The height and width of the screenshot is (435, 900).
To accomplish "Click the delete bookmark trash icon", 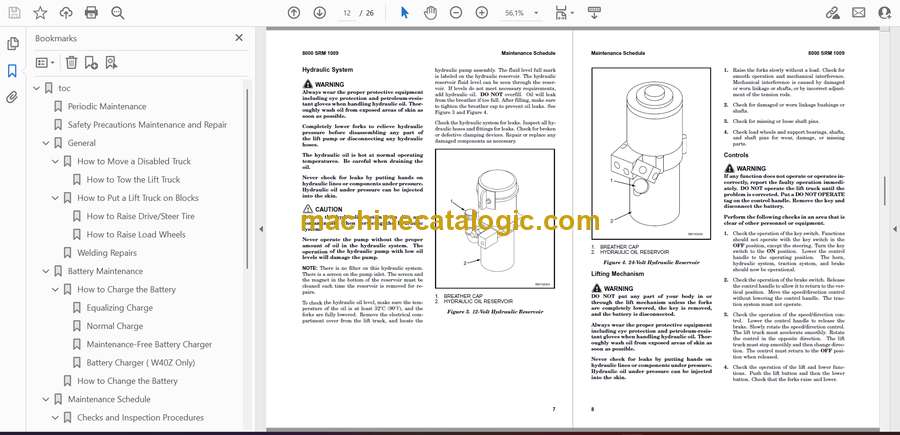I will pos(71,63).
